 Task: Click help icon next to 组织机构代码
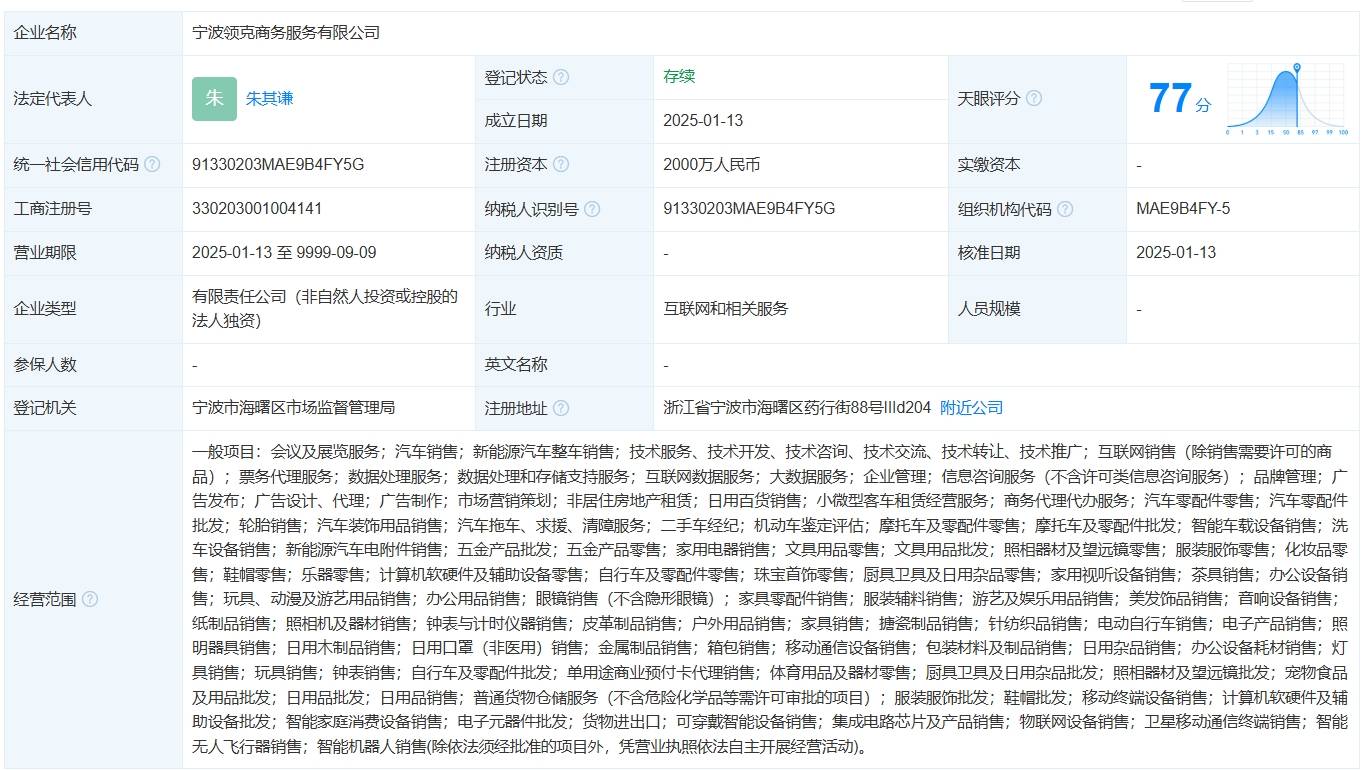[1065, 209]
